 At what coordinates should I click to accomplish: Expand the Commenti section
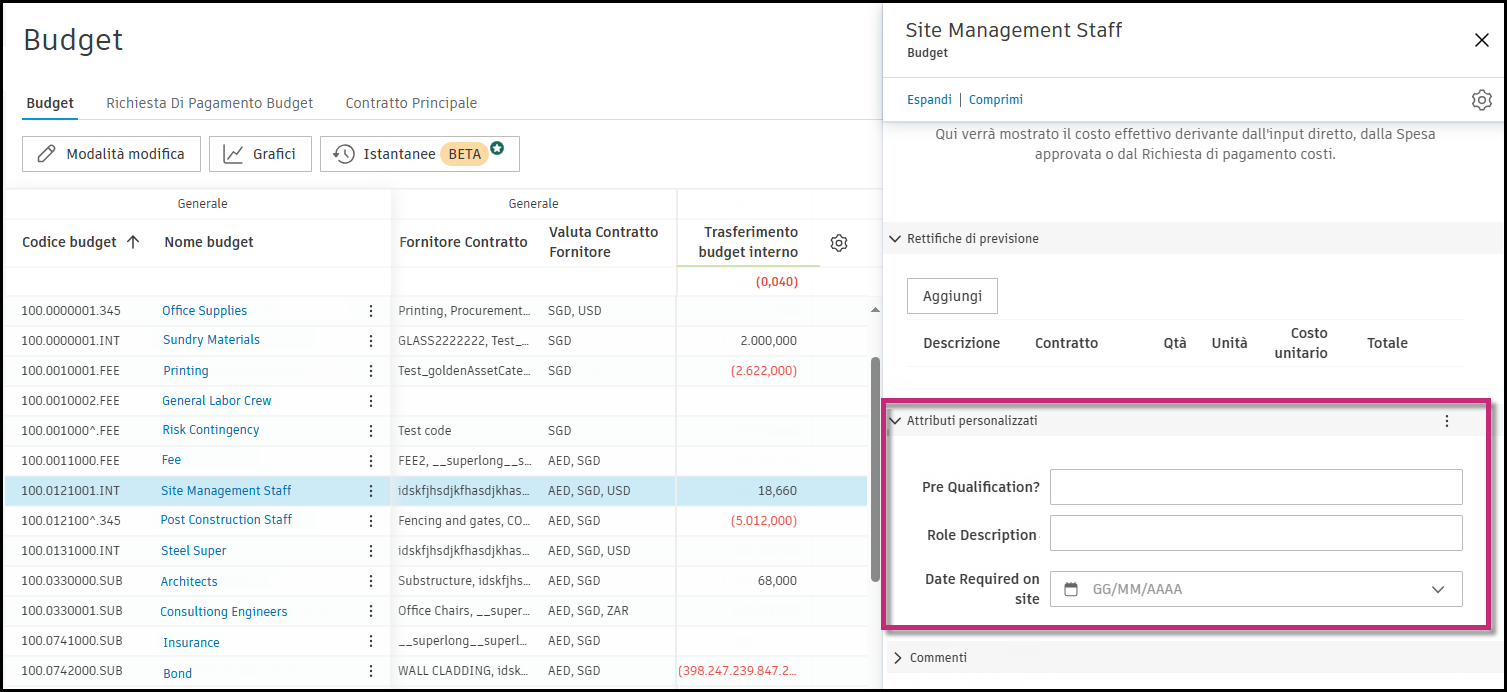pyautogui.click(x=897, y=657)
